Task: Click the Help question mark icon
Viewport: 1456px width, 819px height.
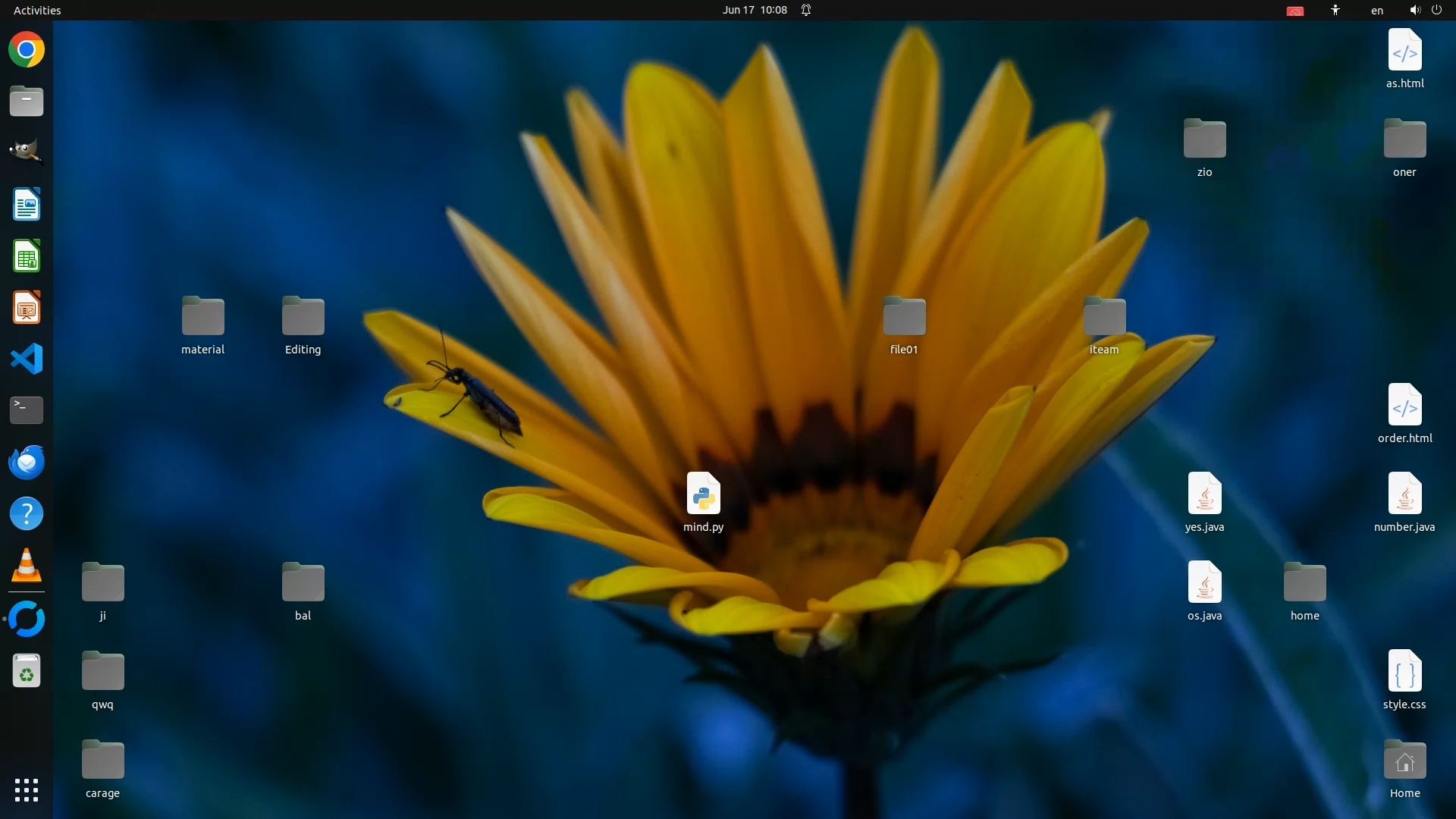Action: point(27,514)
